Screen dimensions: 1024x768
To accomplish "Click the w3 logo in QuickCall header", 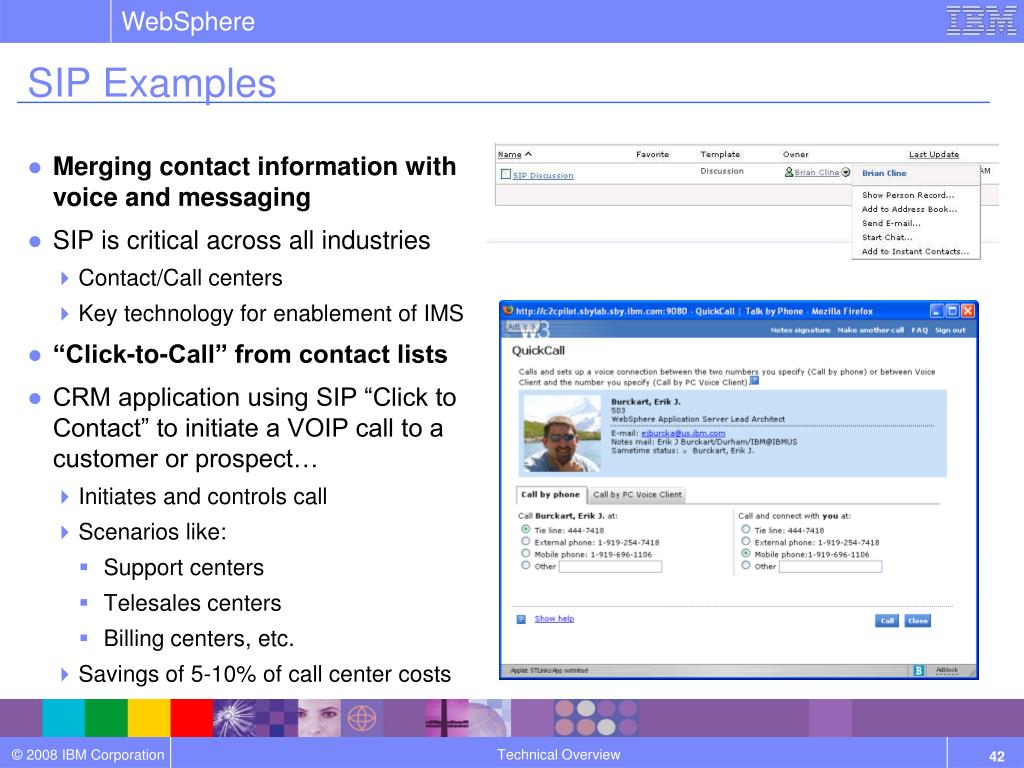I will (x=536, y=329).
